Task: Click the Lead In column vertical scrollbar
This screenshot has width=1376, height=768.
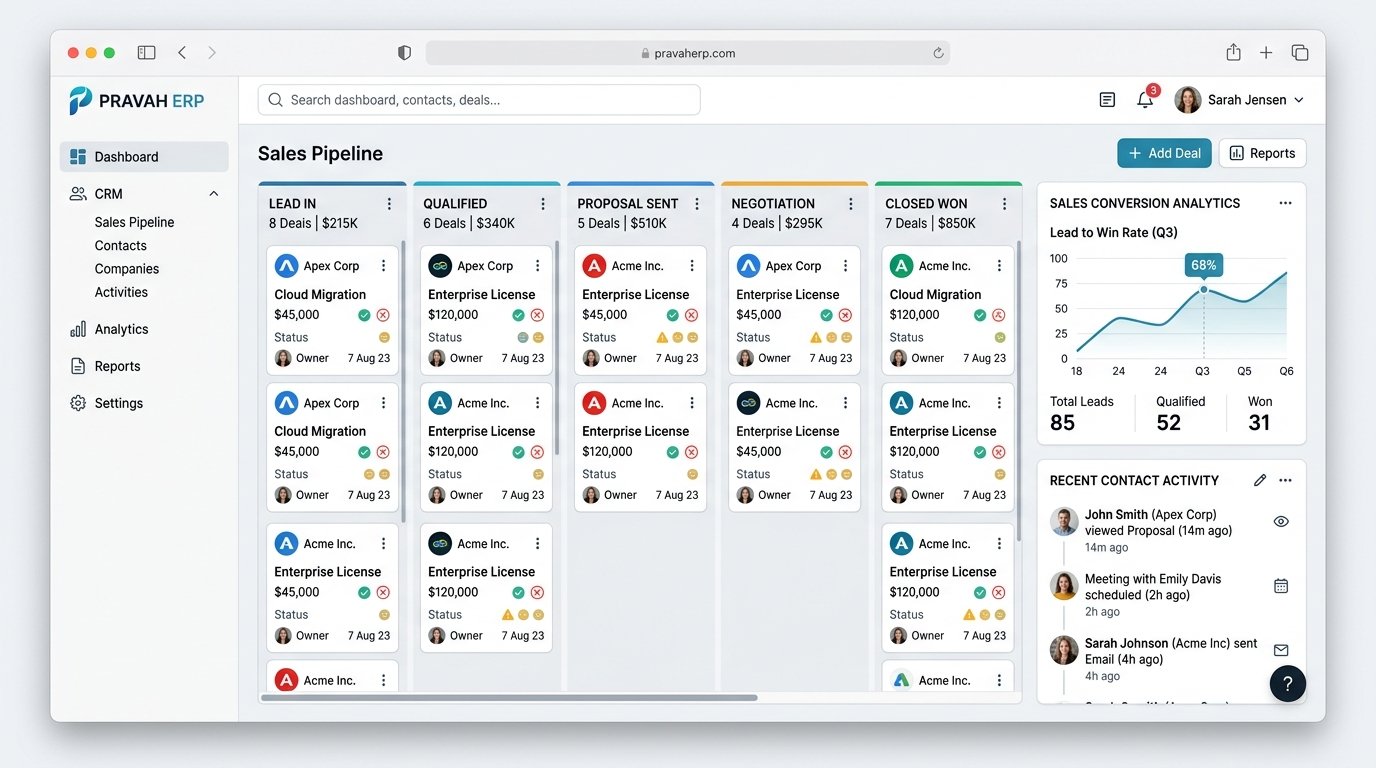Action: [x=403, y=380]
